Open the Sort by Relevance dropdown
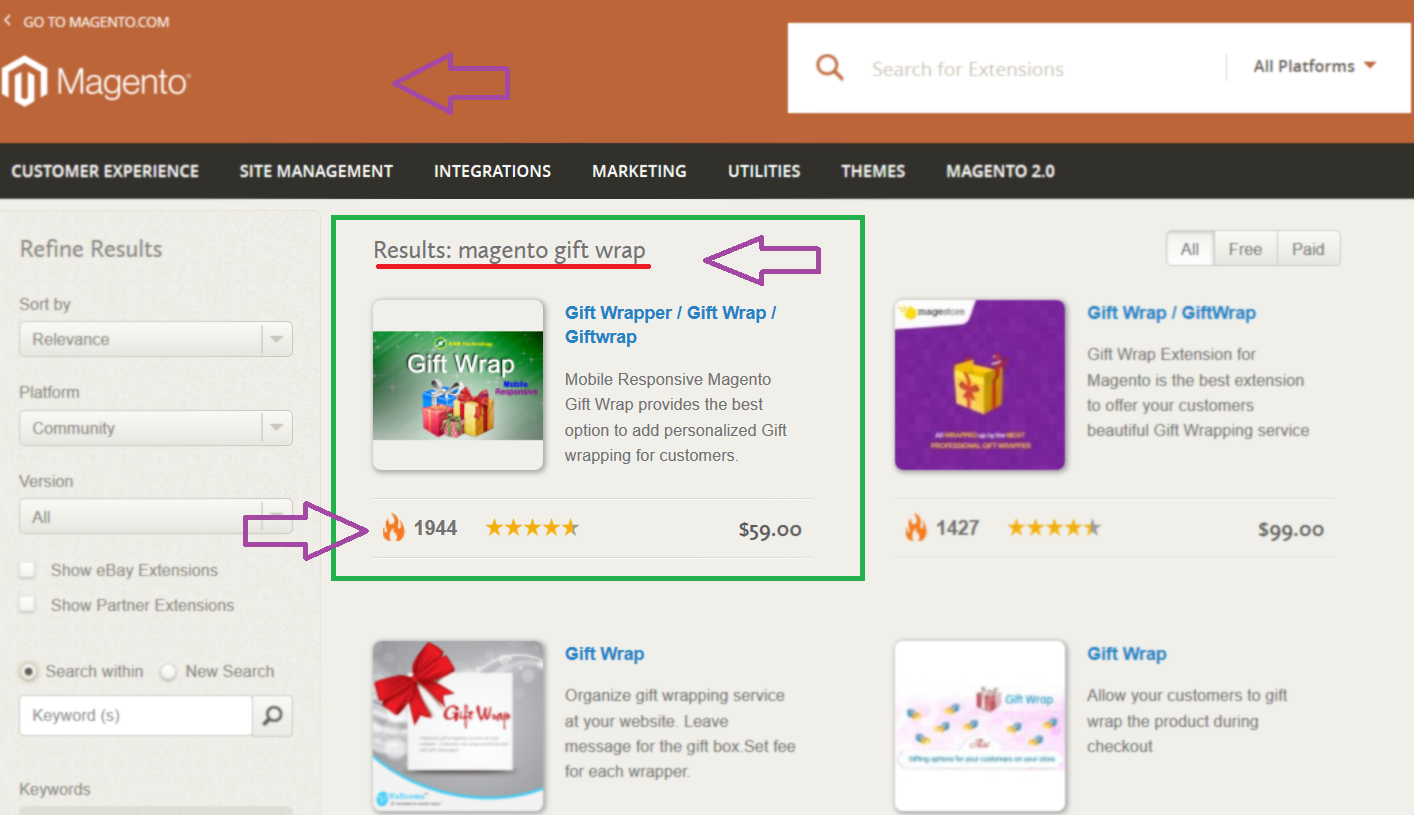 pos(155,339)
